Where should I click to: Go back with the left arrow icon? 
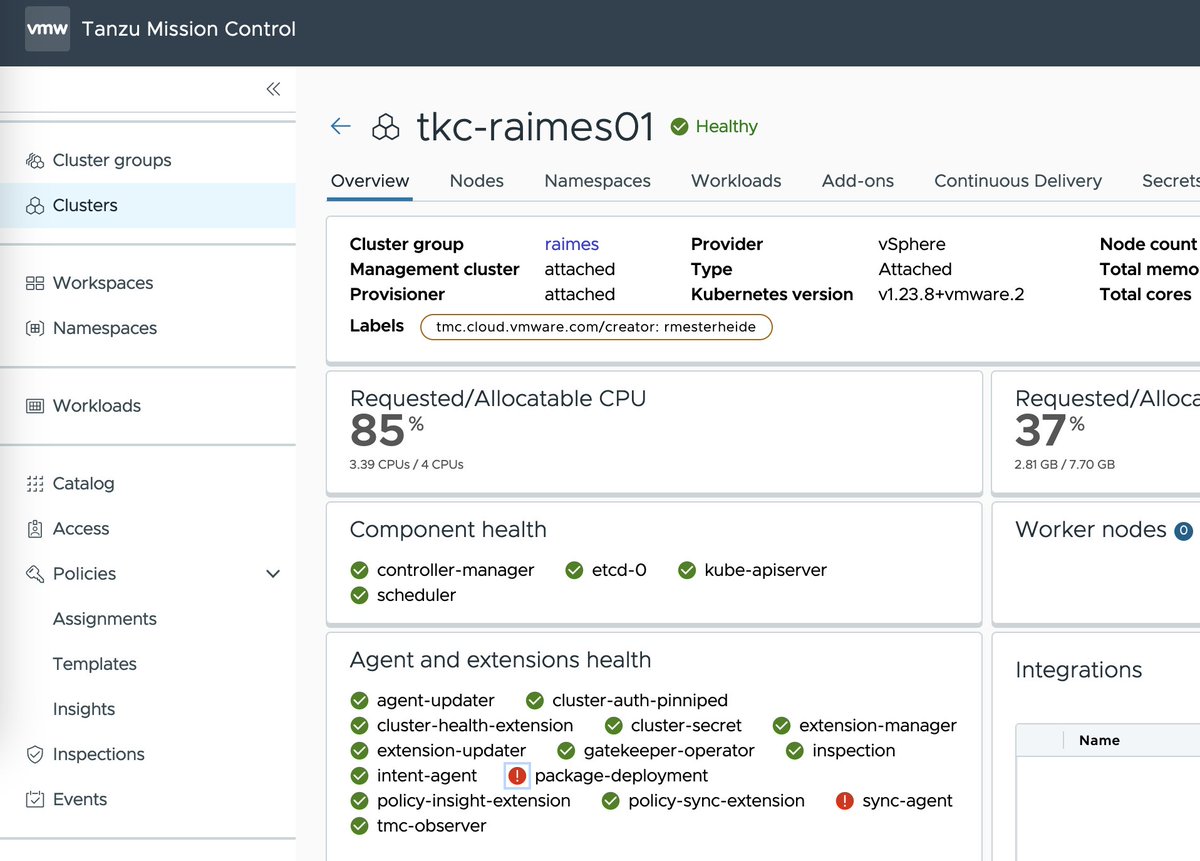(341, 126)
